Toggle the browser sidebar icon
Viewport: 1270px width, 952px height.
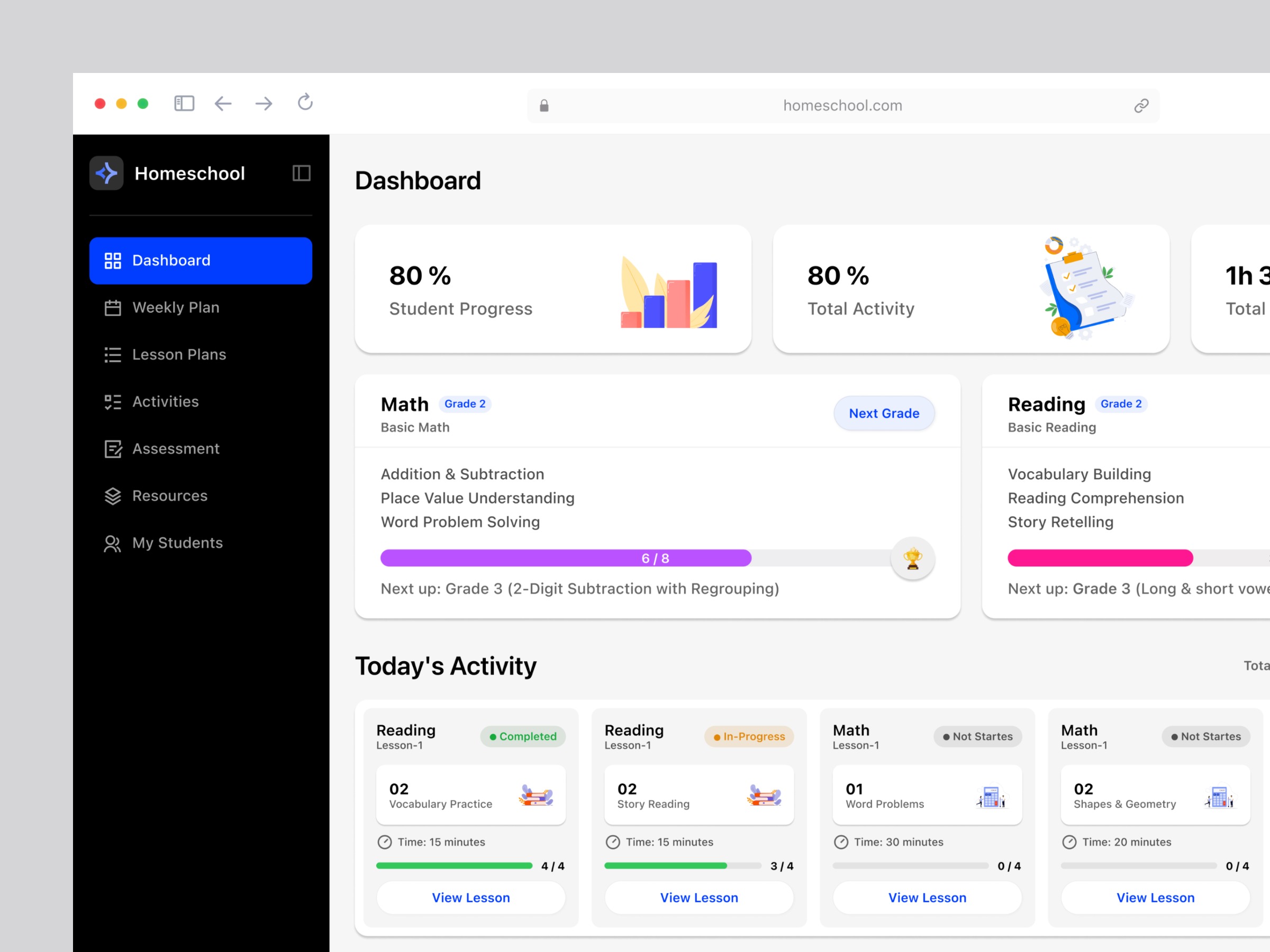point(184,103)
